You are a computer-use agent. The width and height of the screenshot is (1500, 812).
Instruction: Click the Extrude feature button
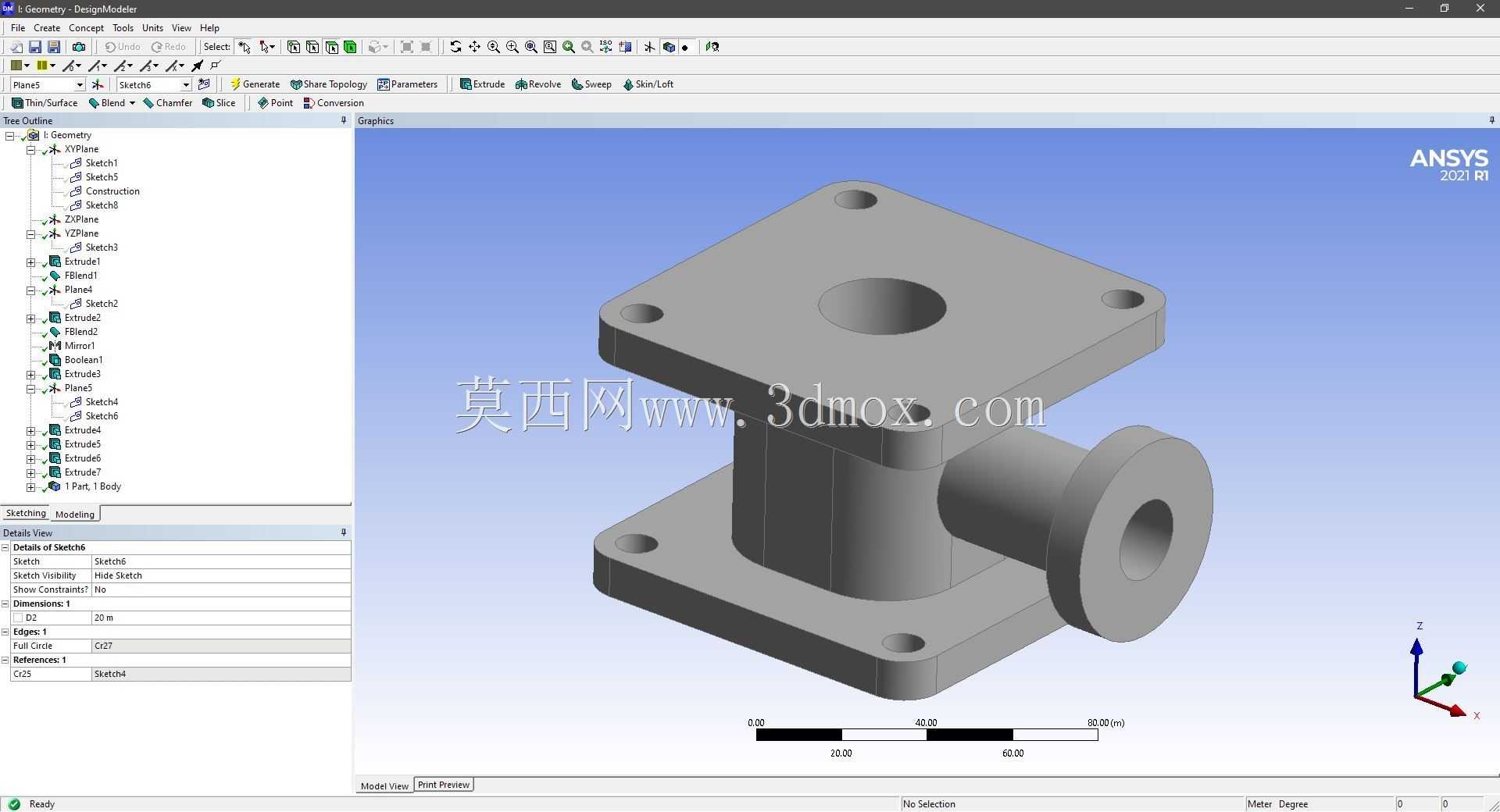click(482, 84)
